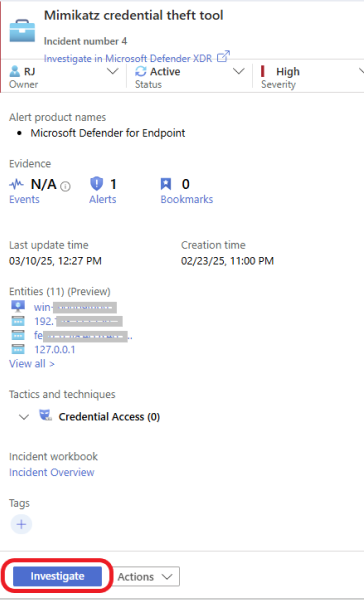Select Microsoft Defender for Endpoint product name
364x600 pixels.
click(108, 133)
